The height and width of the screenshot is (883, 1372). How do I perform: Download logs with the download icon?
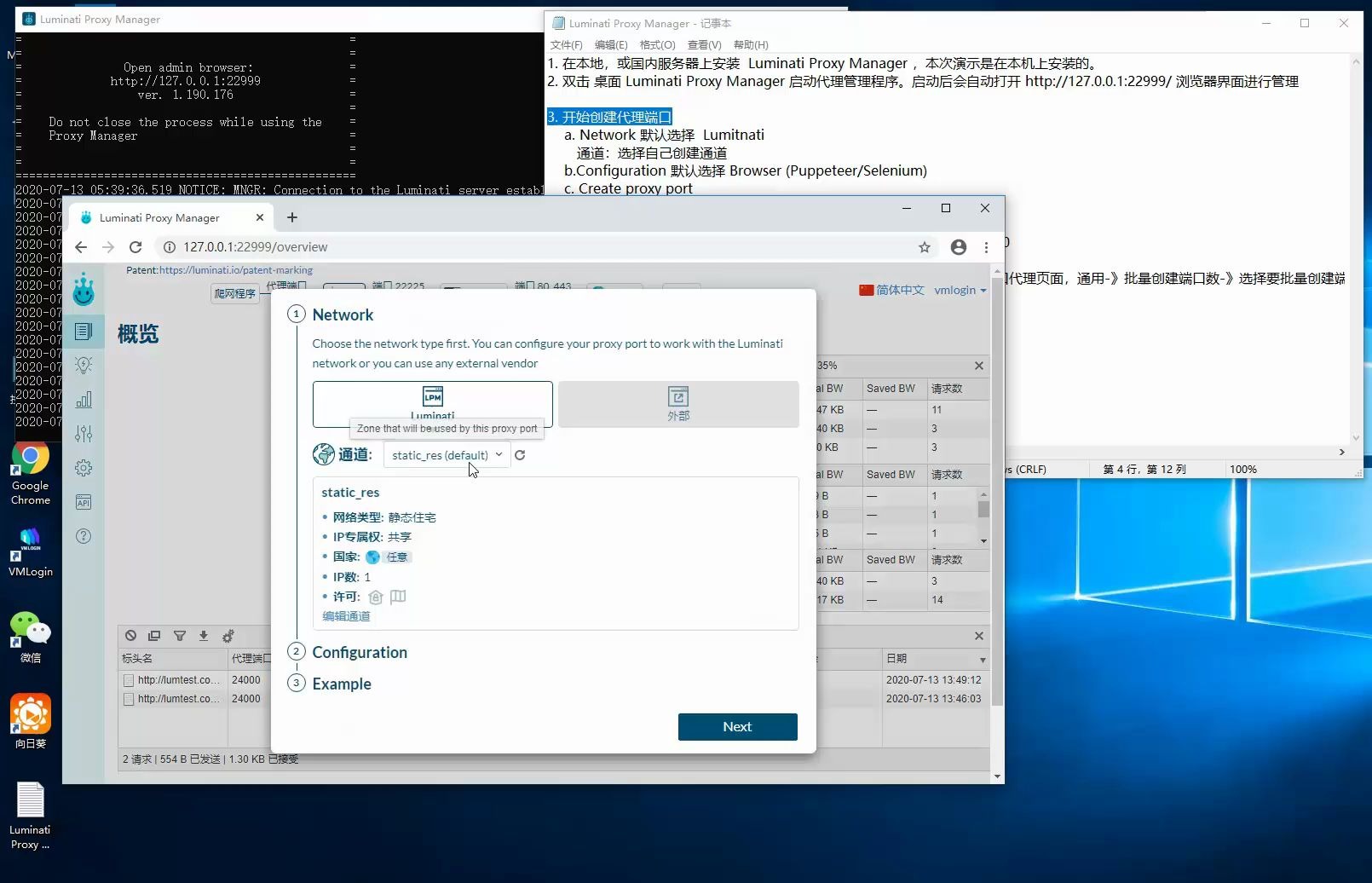(x=204, y=636)
